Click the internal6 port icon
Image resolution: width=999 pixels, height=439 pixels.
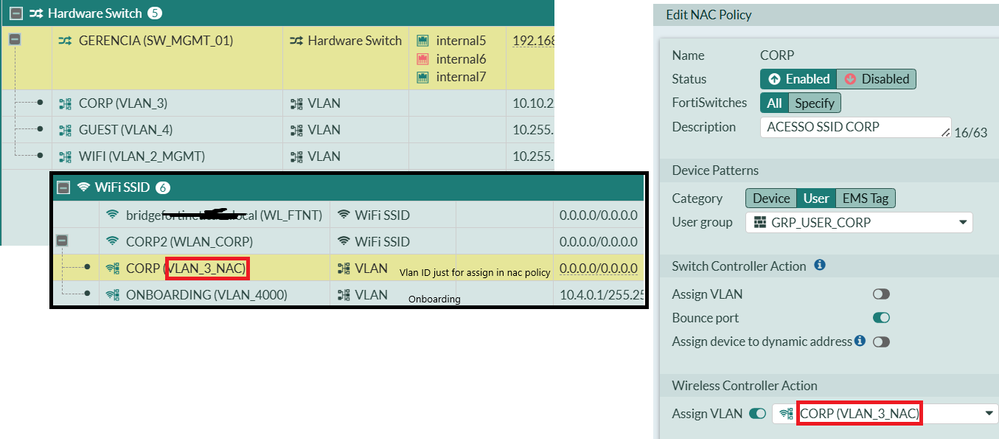pyautogui.click(x=422, y=59)
